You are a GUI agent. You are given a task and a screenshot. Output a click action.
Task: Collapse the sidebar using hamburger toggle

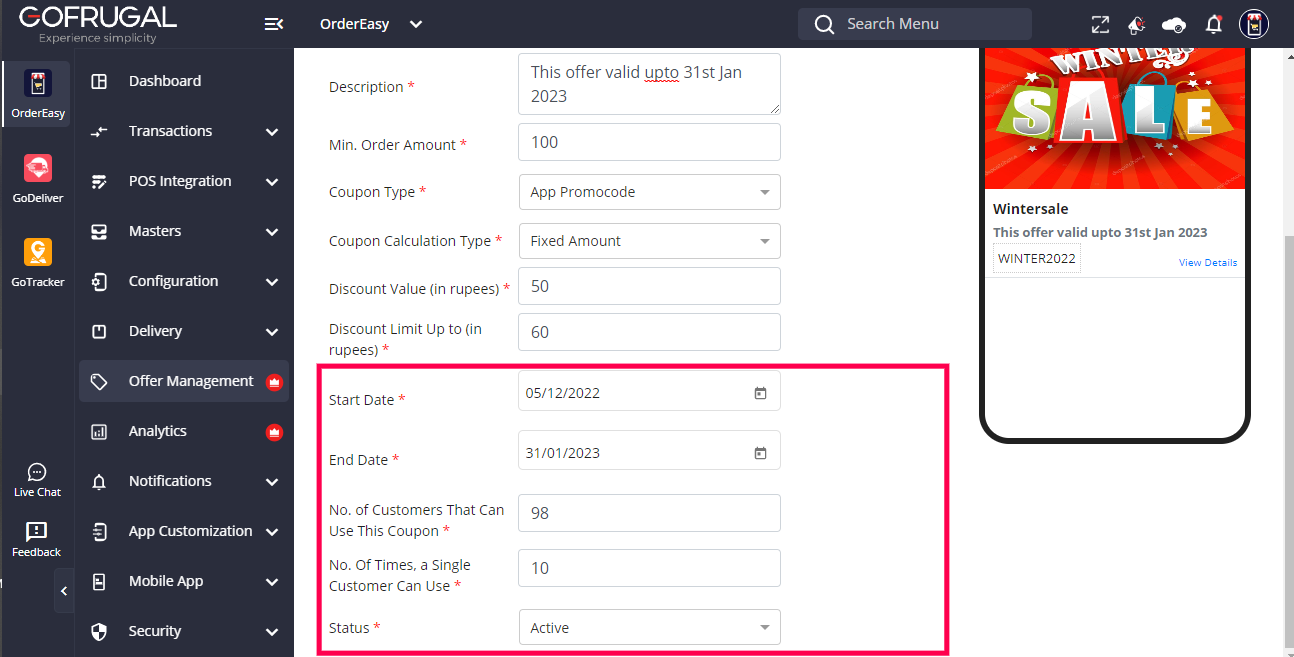coord(273,24)
